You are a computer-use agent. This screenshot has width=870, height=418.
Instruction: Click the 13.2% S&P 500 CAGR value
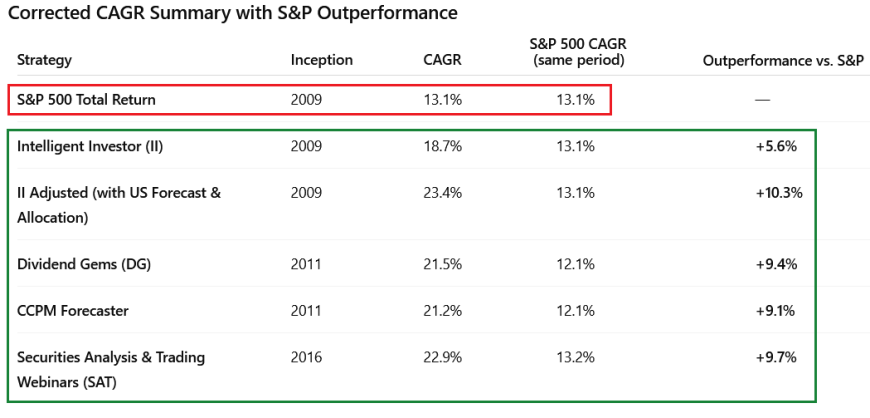[x=575, y=357]
